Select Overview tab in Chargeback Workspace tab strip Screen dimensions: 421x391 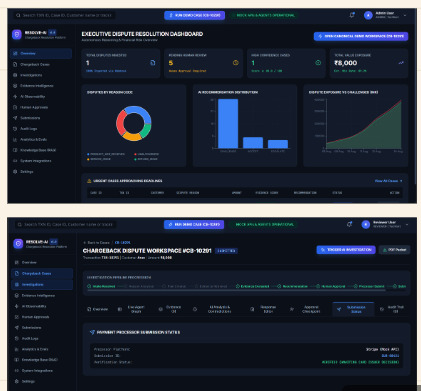(x=97, y=309)
